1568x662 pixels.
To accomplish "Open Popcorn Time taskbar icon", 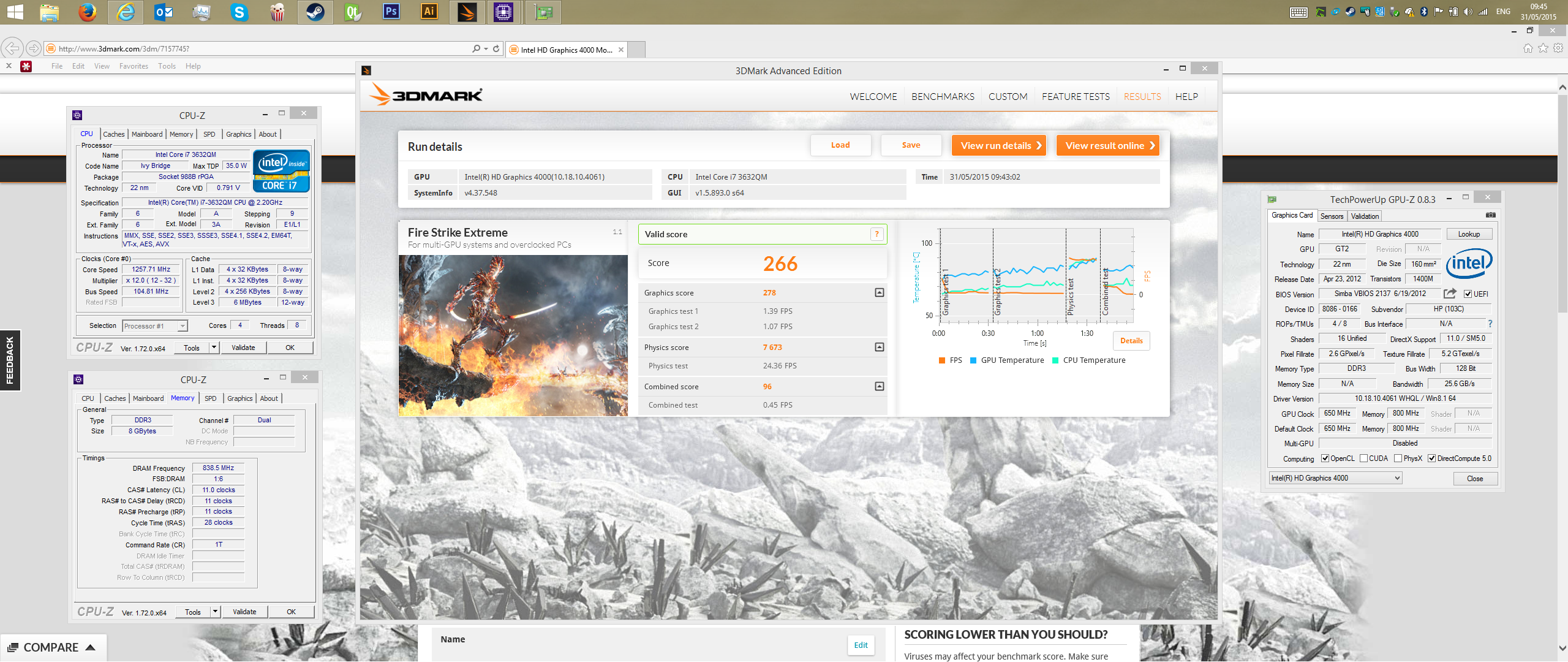I will [277, 12].
